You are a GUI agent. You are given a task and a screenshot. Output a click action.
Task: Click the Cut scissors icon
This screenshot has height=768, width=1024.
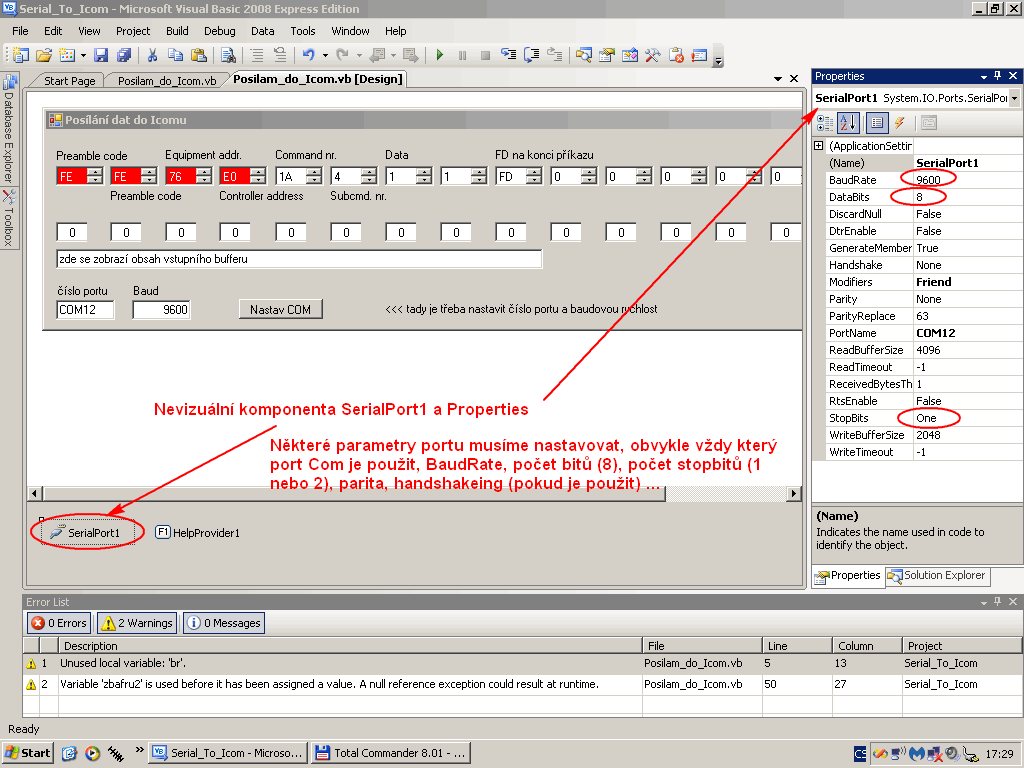click(x=153, y=55)
